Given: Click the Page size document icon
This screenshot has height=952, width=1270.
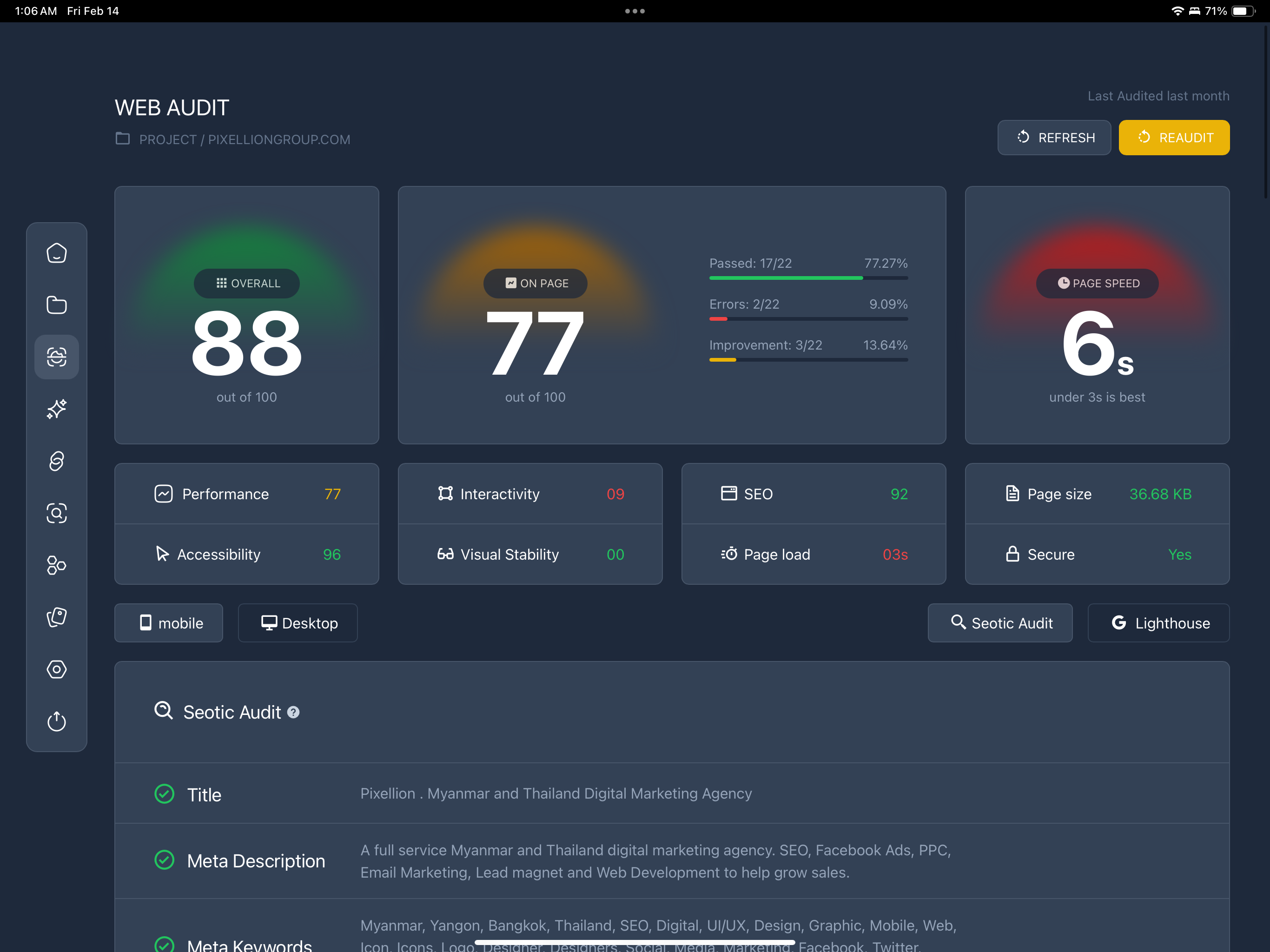Looking at the screenshot, I should point(1012,493).
